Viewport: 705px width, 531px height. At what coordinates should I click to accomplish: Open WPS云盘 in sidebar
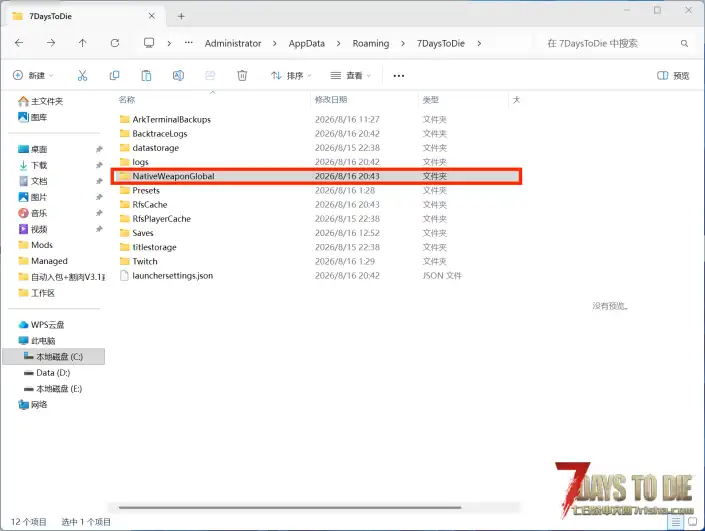[x=41, y=325]
